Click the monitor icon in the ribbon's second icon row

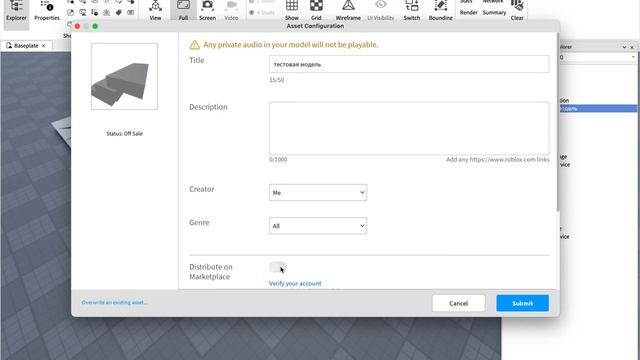pos(83,13)
